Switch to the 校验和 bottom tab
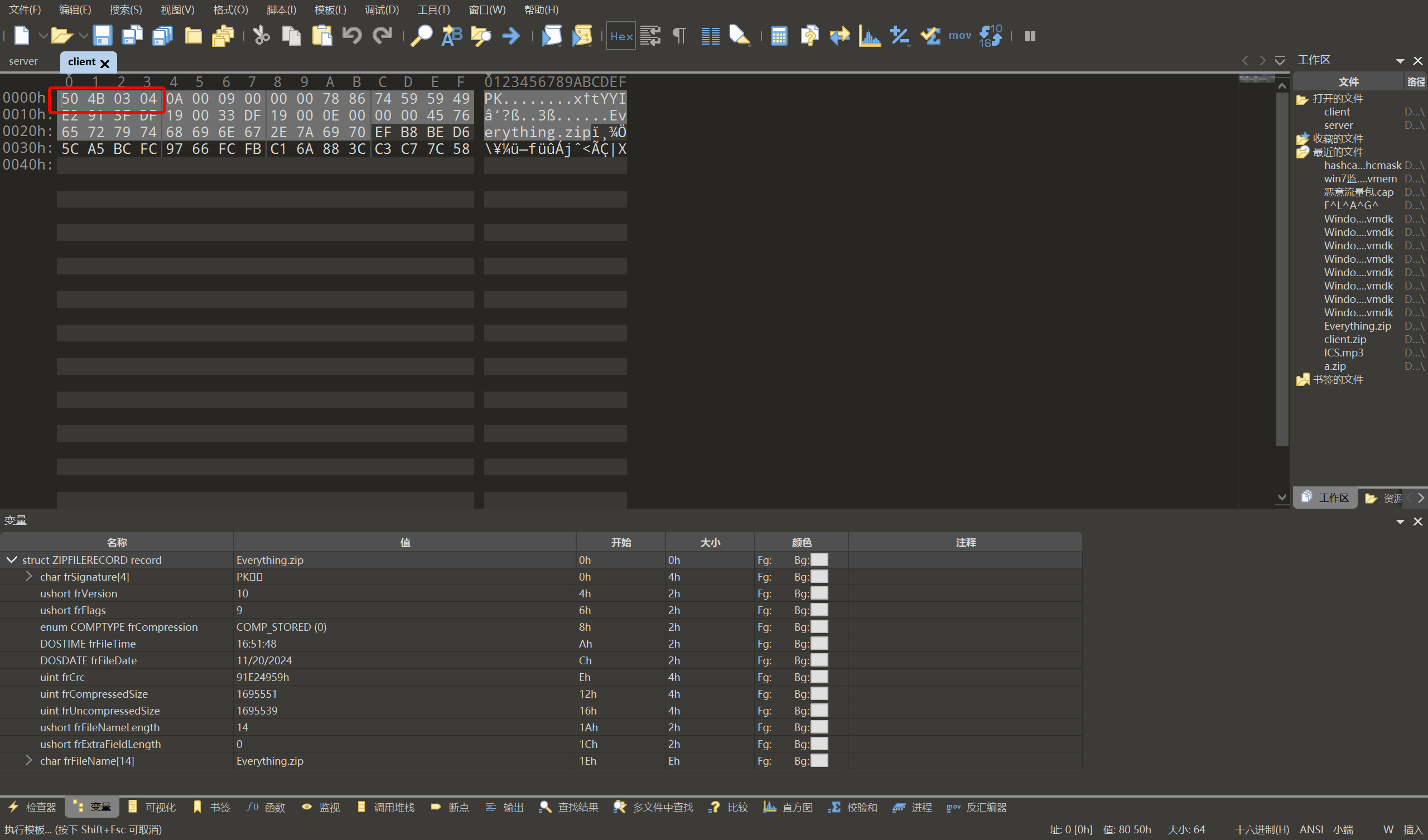The width and height of the screenshot is (1428, 840). click(x=853, y=807)
